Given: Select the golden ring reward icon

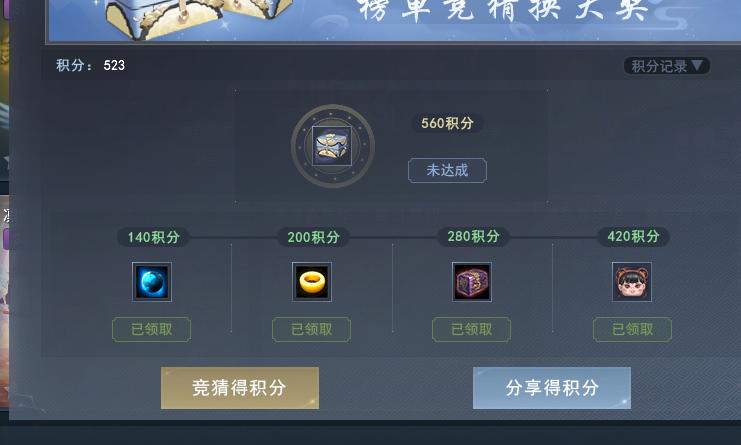Looking at the screenshot, I should [x=312, y=282].
